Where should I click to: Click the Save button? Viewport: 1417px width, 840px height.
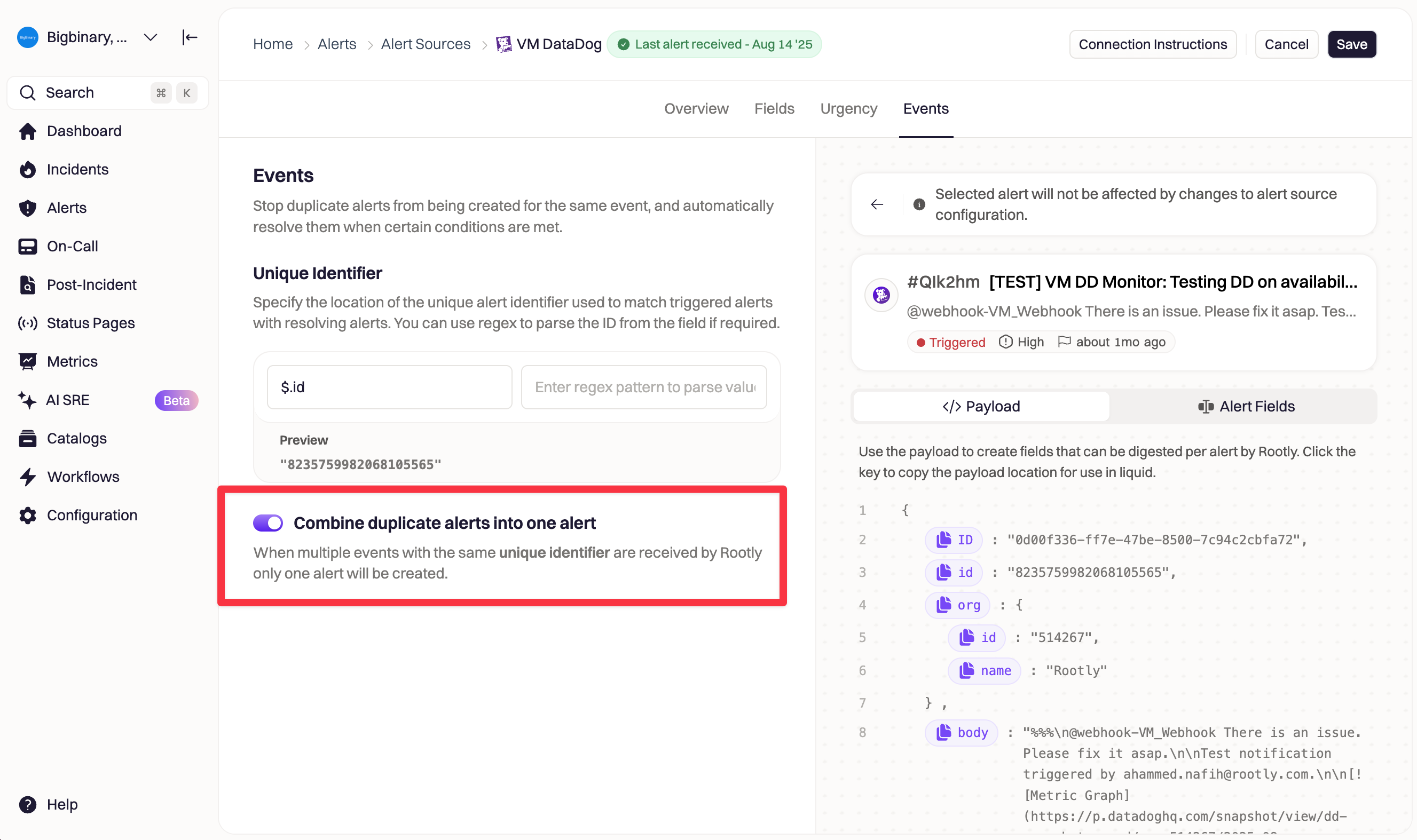tap(1351, 44)
